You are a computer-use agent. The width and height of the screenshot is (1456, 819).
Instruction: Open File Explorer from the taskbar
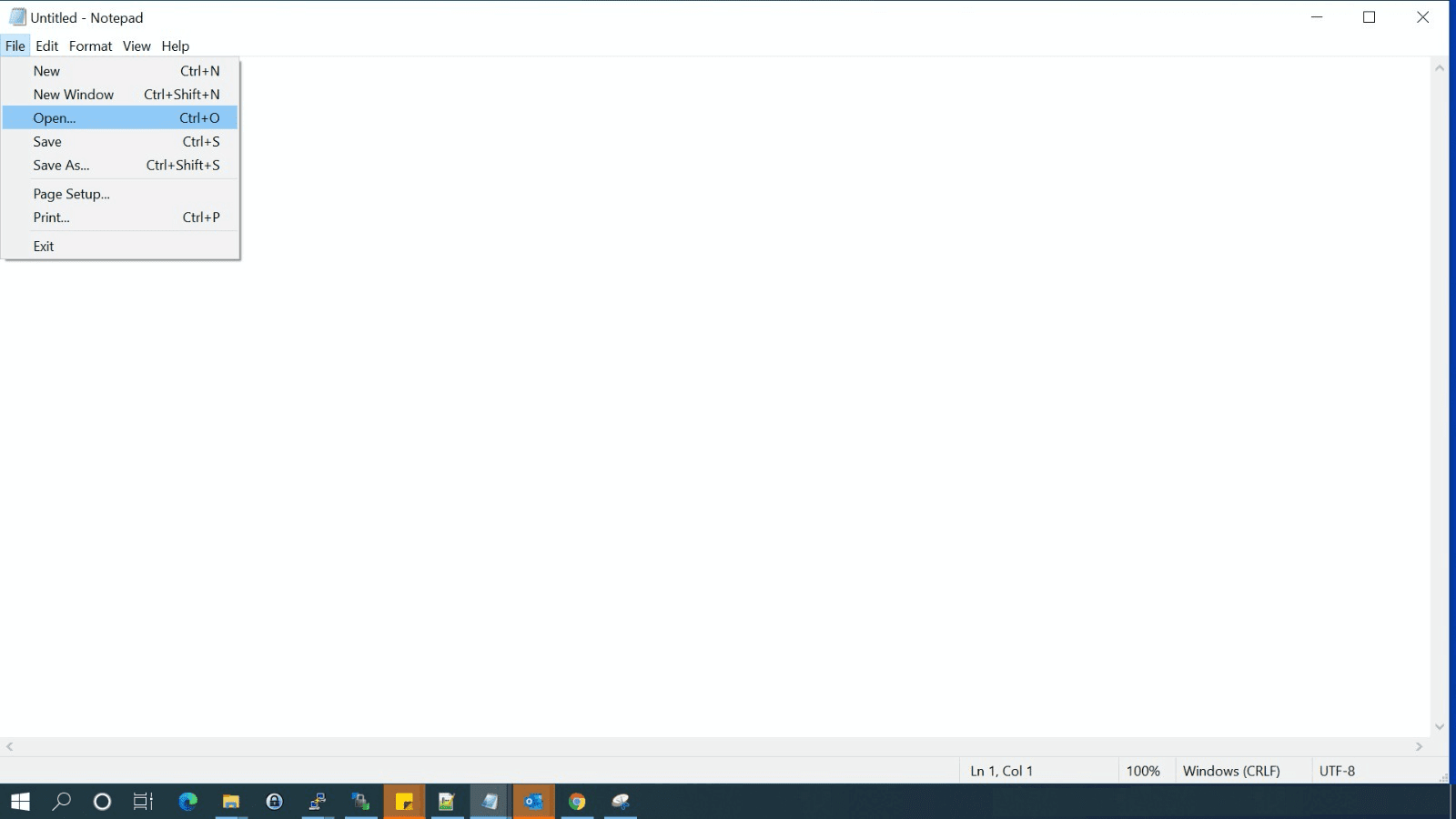(230, 802)
